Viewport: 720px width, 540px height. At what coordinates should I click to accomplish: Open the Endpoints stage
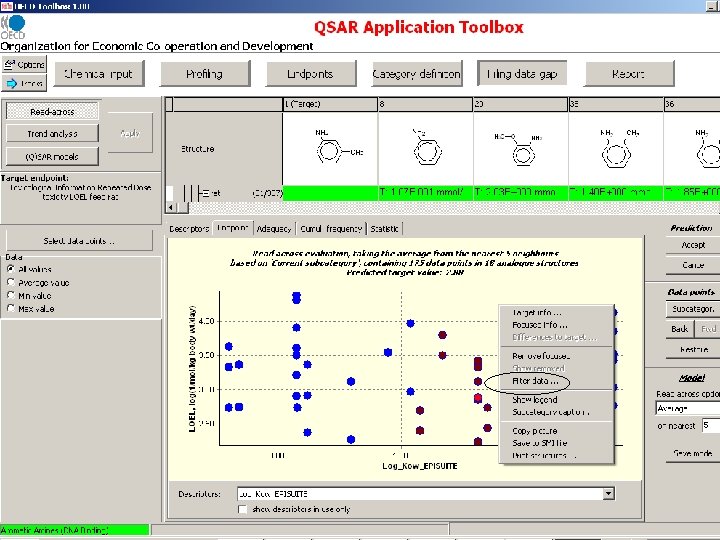pyautogui.click(x=310, y=73)
